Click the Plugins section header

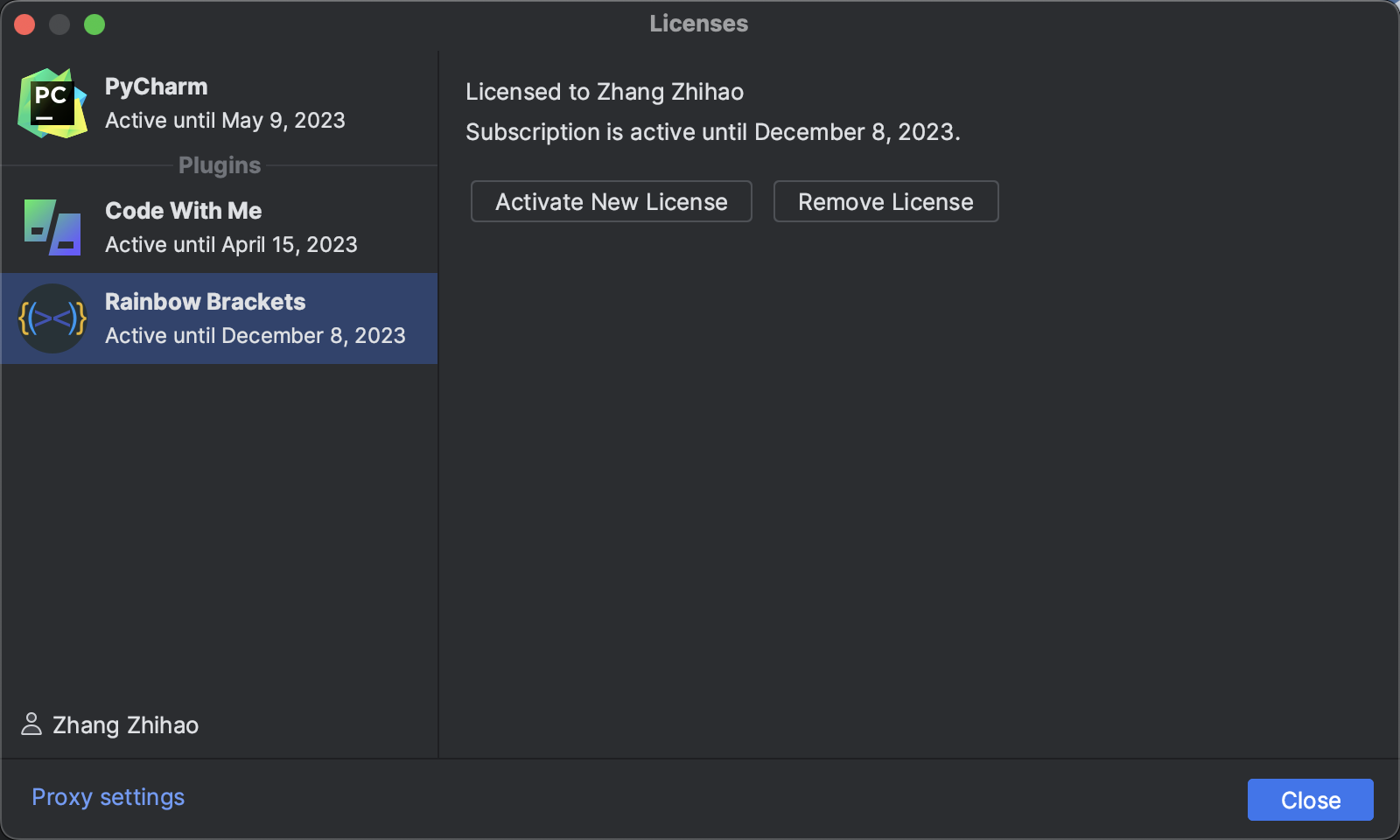219,164
